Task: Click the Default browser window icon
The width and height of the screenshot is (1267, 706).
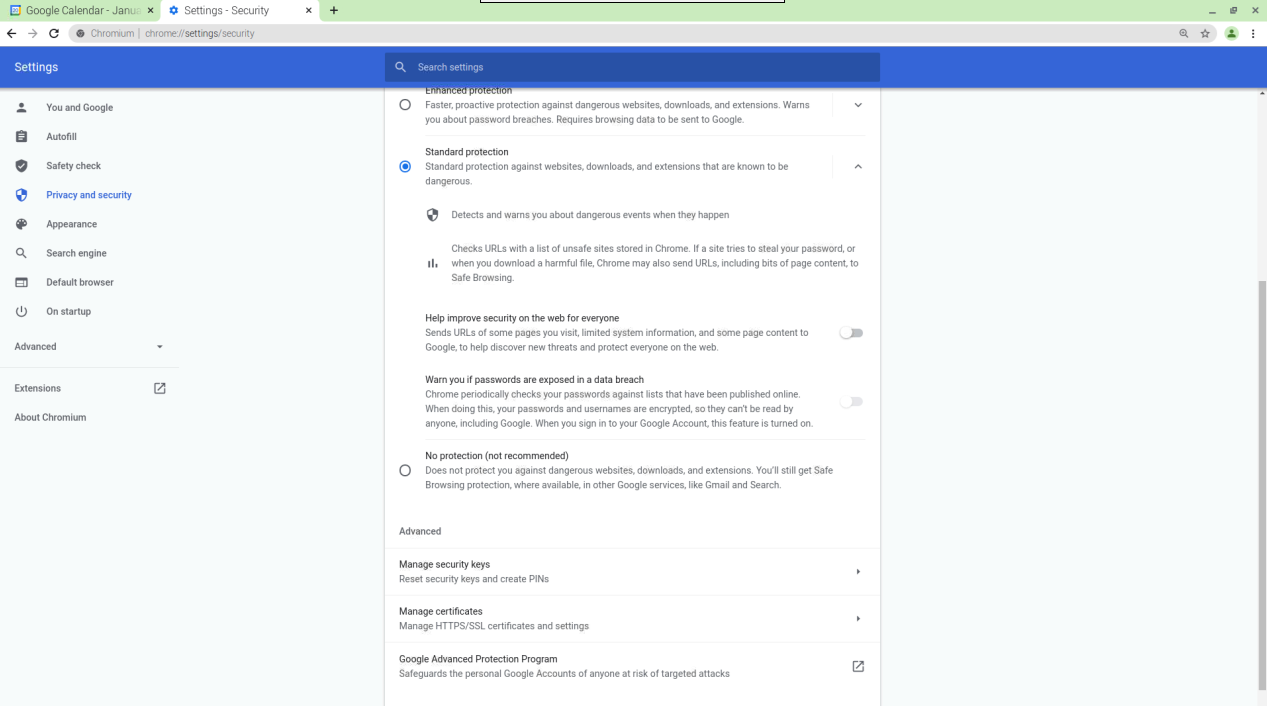Action: 21,282
